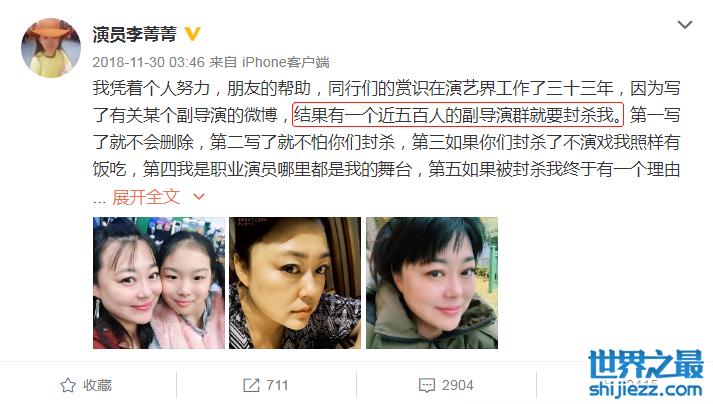Click the 世界之最 watermark logo
713x404 pixels.
646,365
